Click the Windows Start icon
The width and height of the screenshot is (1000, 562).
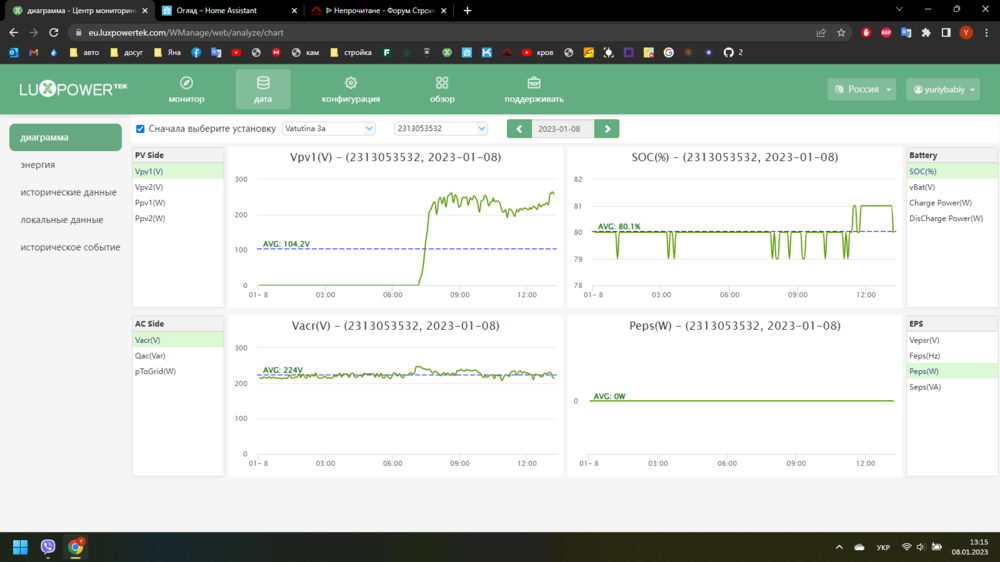coord(20,547)
